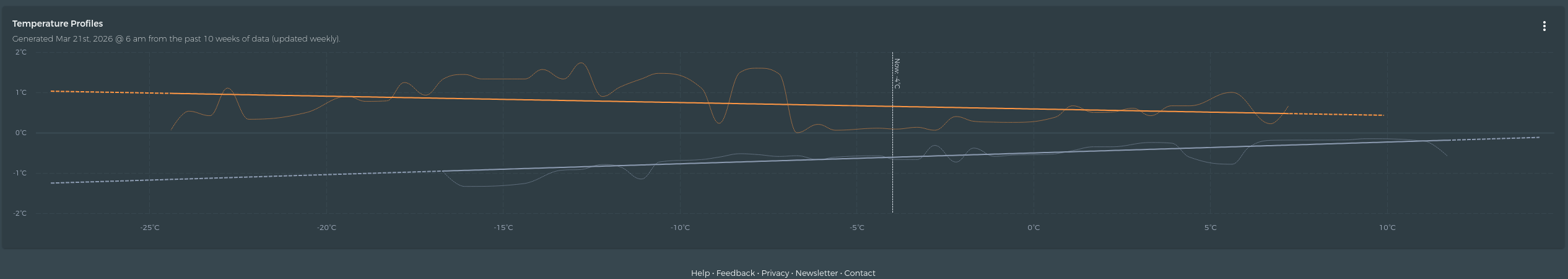Image resolution: width=1568 pixels, height=279 pixels.
Task: Open the Newsletter footer link
Action: [x=816, y=273]
